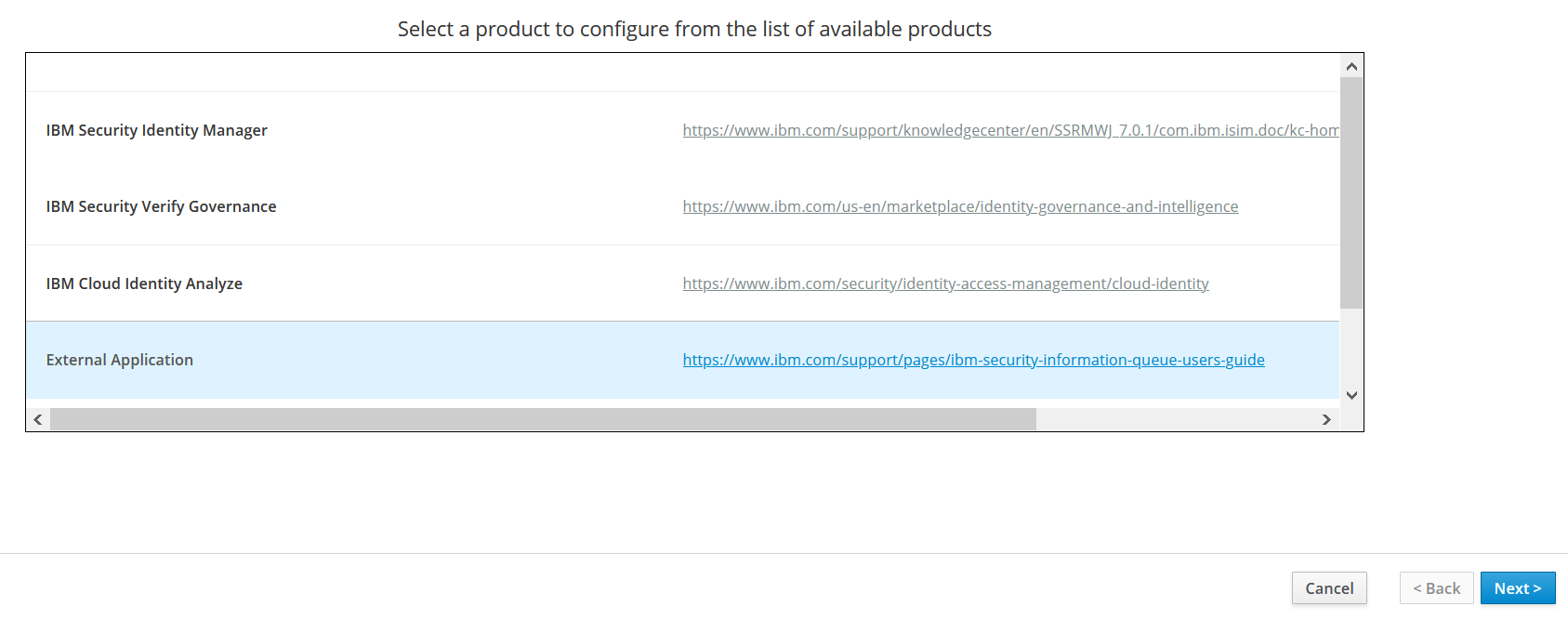Image resolution: width=1568 pixels, height=620 pixels.
Task: Click horizontal scrollbar track right of thumb
Action: coord(1176,419)
